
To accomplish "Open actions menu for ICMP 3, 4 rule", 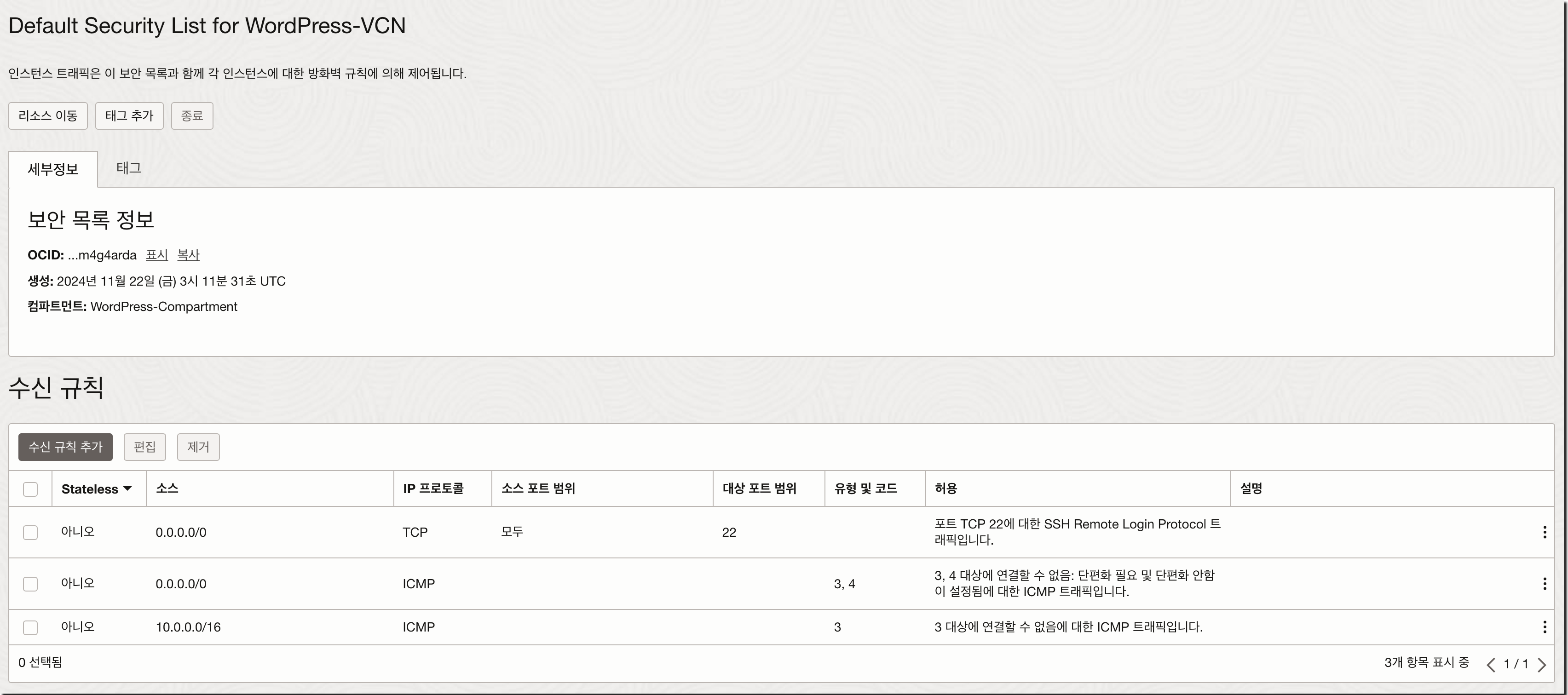I will coord(1544,584).
